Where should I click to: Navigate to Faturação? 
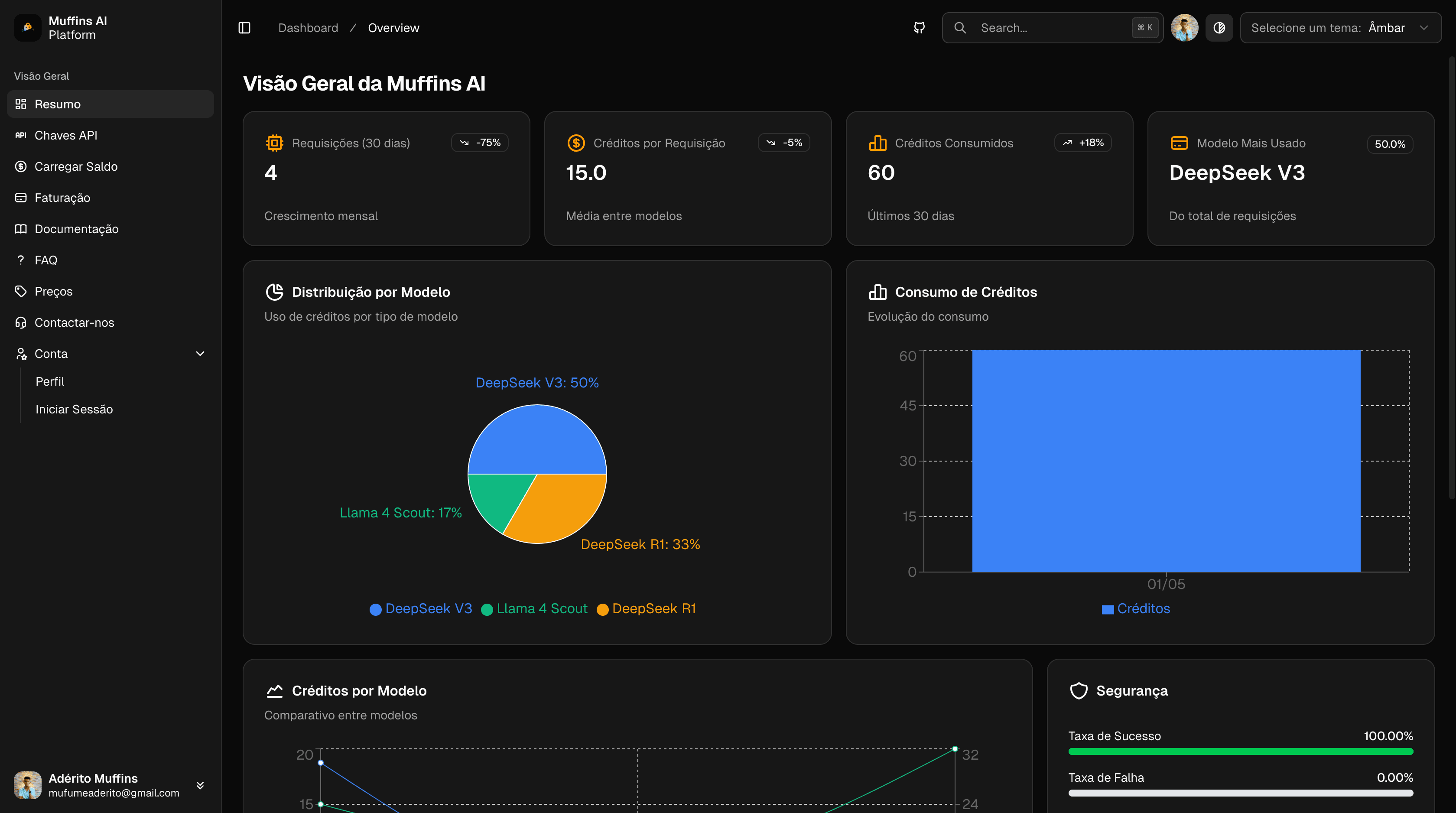110,197
